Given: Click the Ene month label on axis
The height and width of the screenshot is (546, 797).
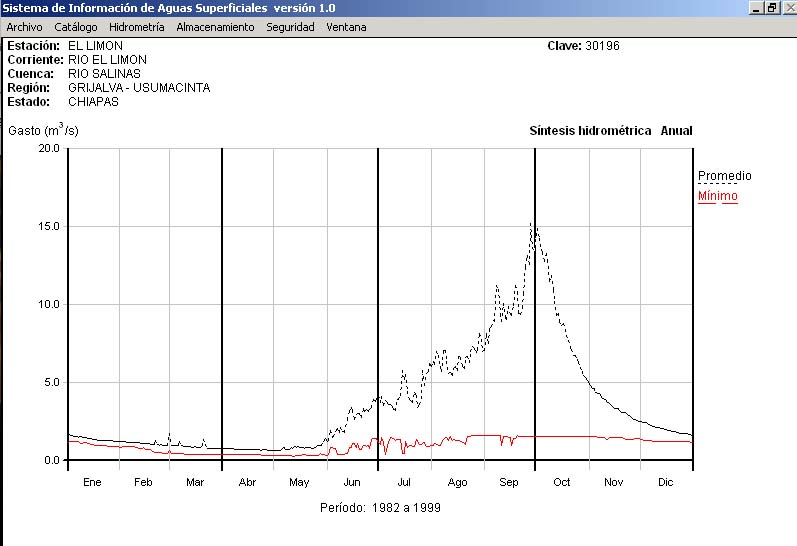Looking at the screenshot, I should click(x=92, y=482).
